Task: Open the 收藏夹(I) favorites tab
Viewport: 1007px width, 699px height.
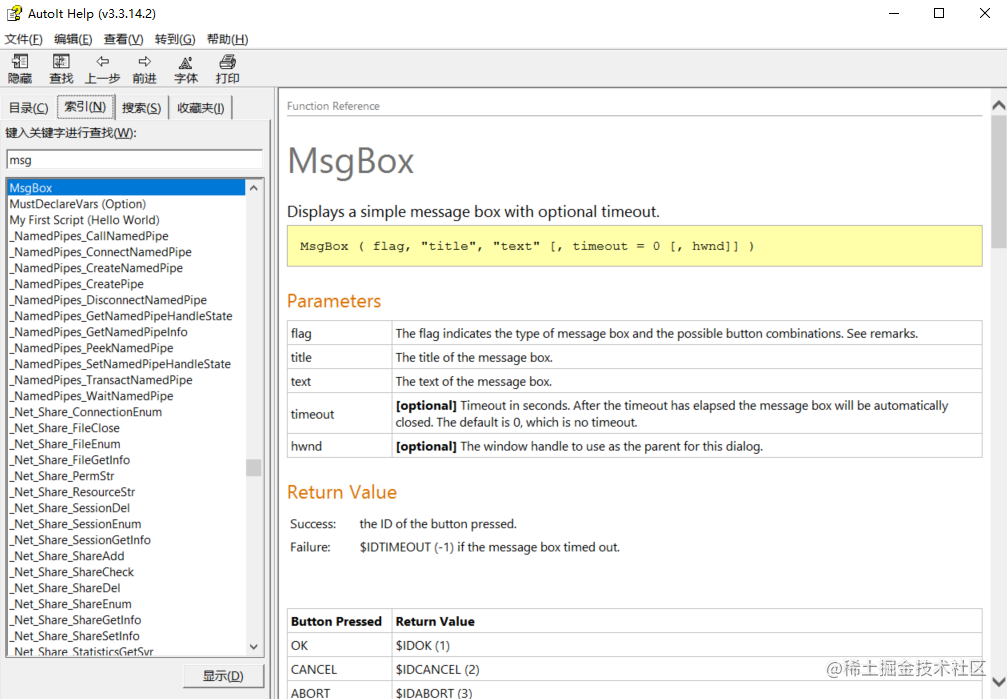Action: (200, 108)
